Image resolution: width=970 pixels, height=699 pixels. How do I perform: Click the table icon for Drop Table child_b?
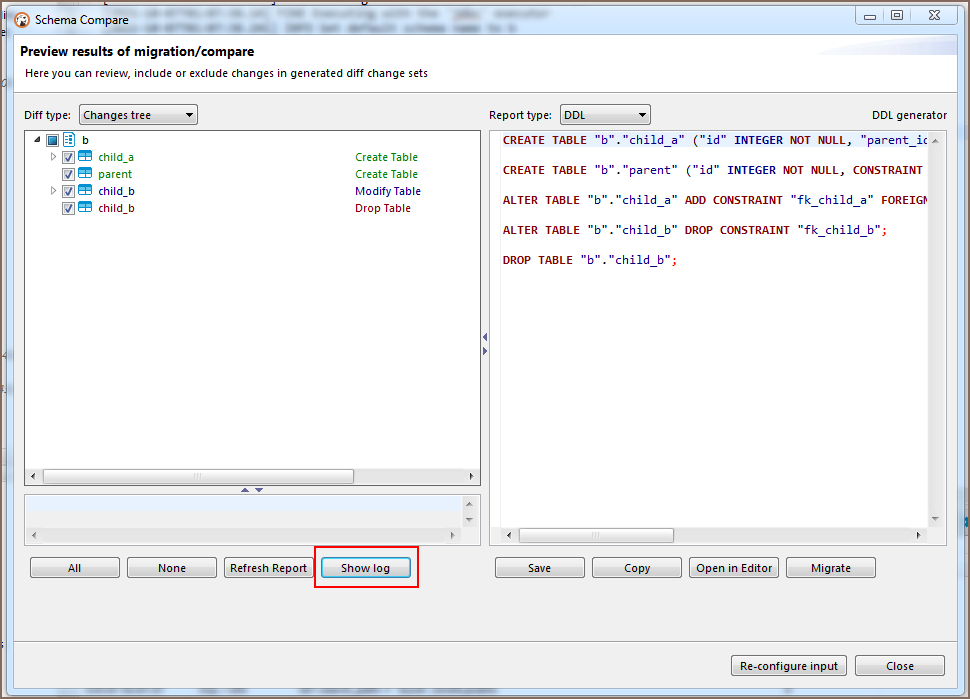(x=85, y=208)
